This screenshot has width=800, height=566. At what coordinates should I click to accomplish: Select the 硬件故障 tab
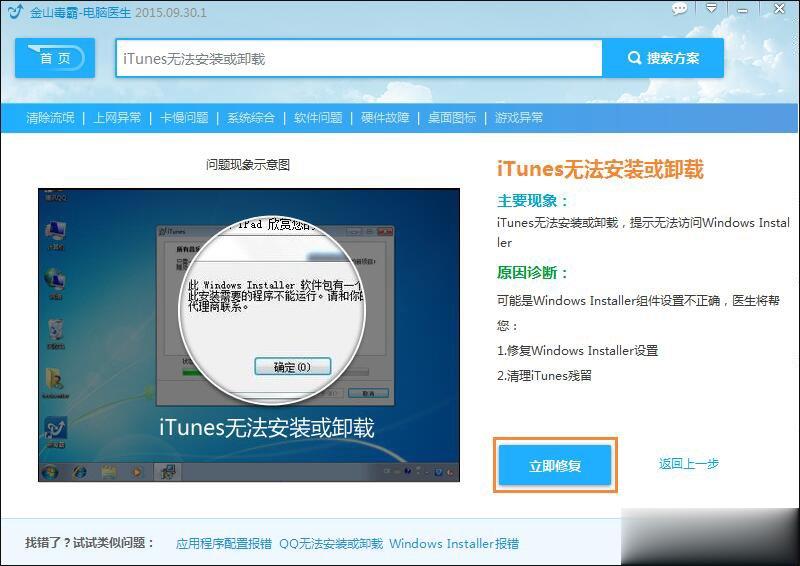[385, 117]
